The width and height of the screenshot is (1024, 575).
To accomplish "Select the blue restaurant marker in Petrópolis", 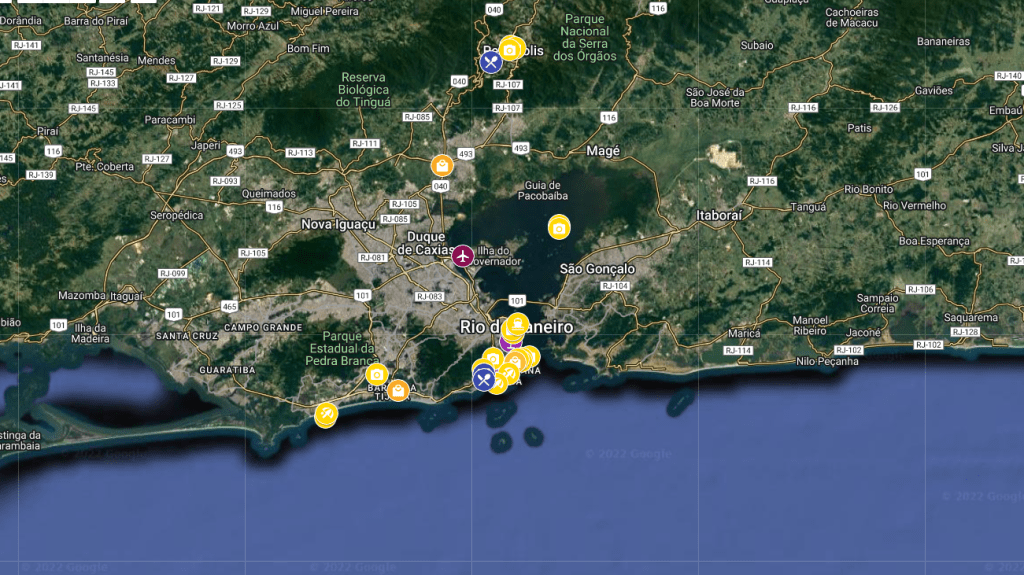I will point(490,62).
